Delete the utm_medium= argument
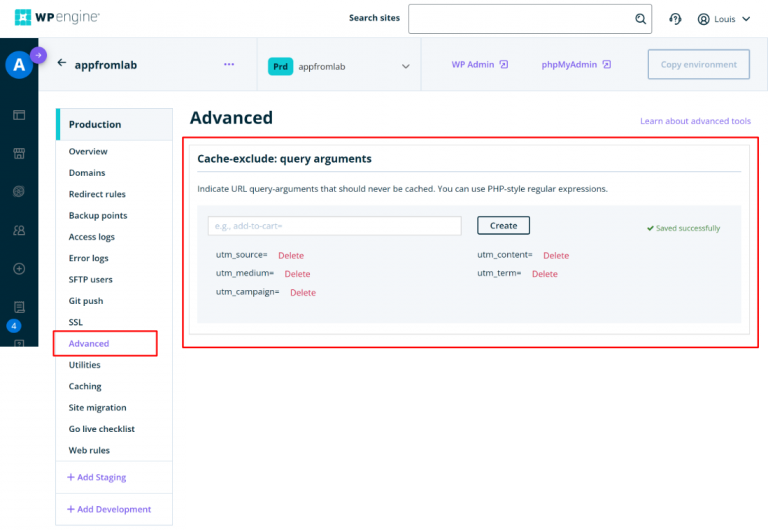Image resolution: width=768 pixels, height=531 pixels. coord(297,274)
